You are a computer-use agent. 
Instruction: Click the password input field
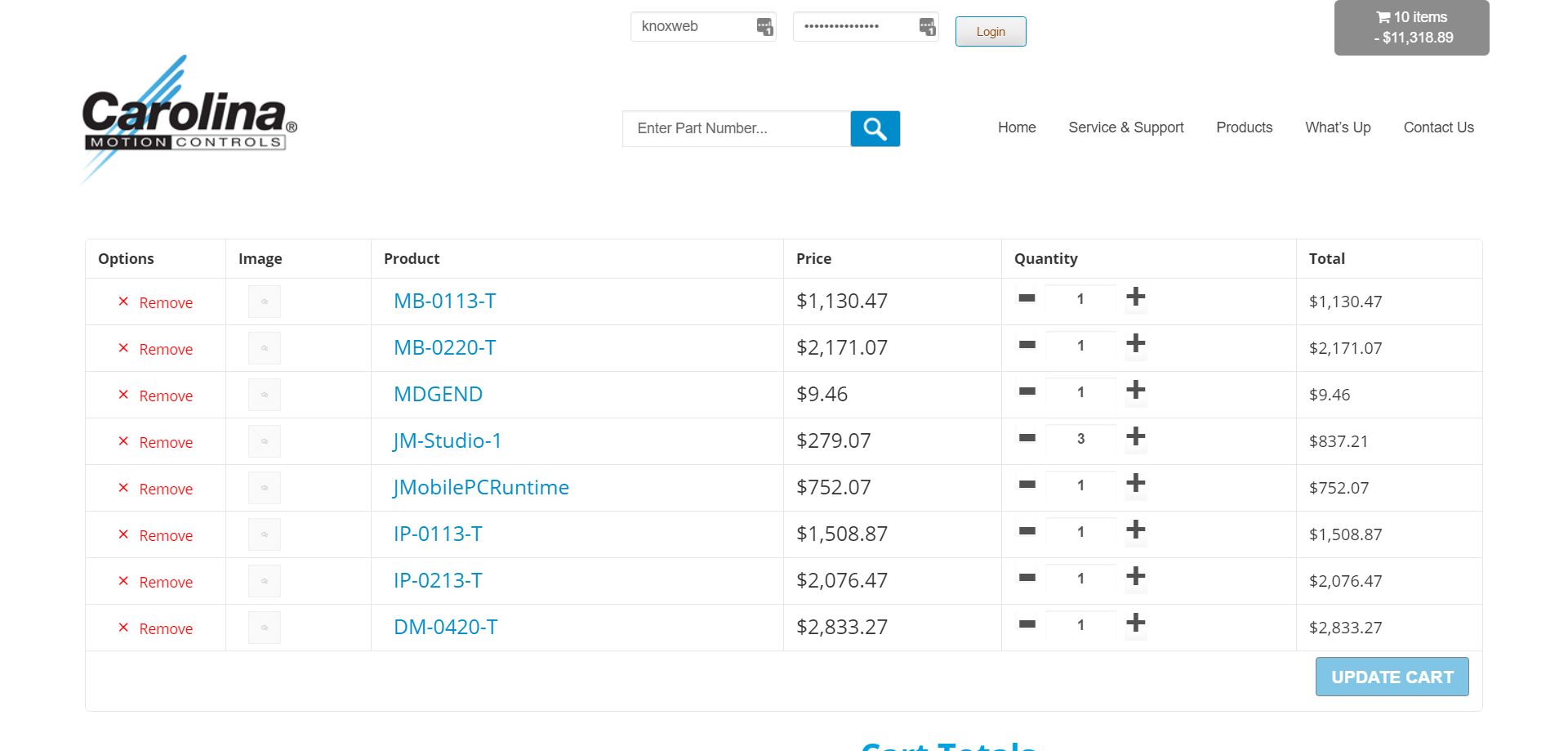pyautogui.click(x=866, y=26)
